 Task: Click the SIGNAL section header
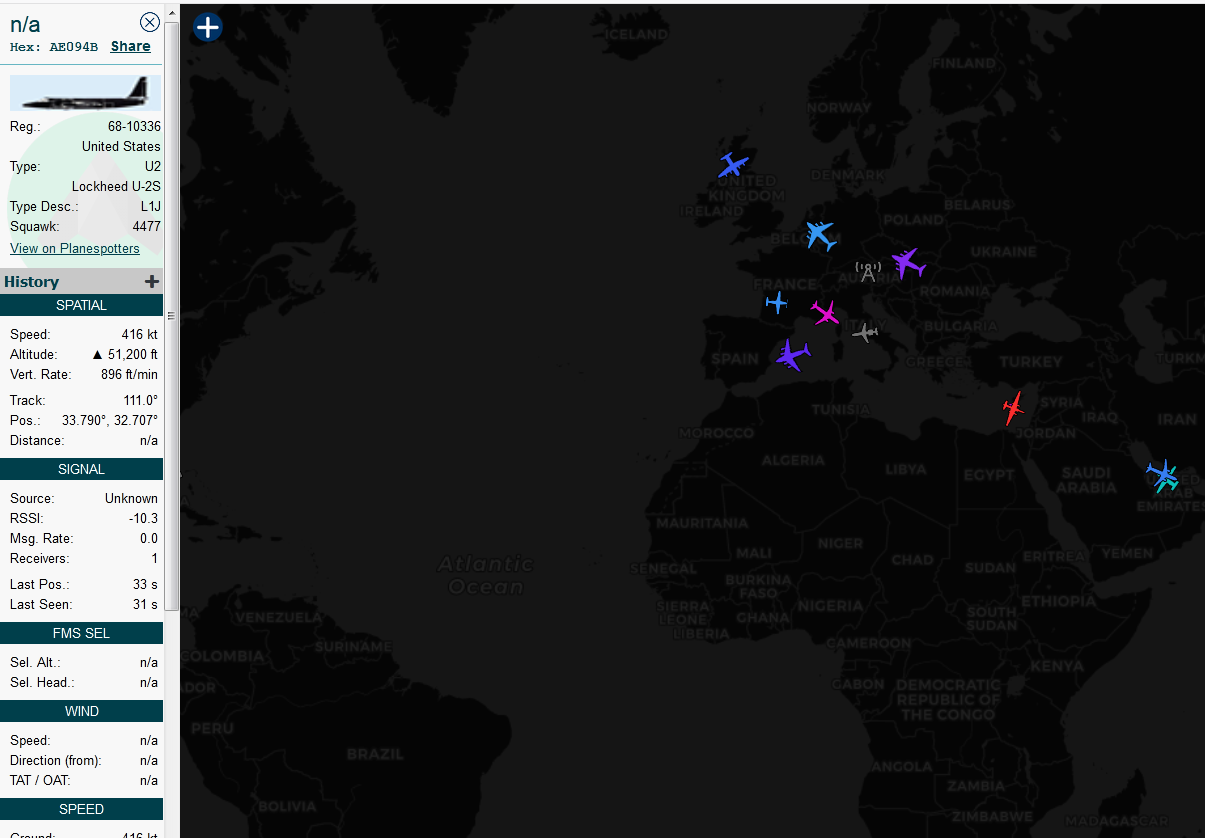tap(81, 469)
